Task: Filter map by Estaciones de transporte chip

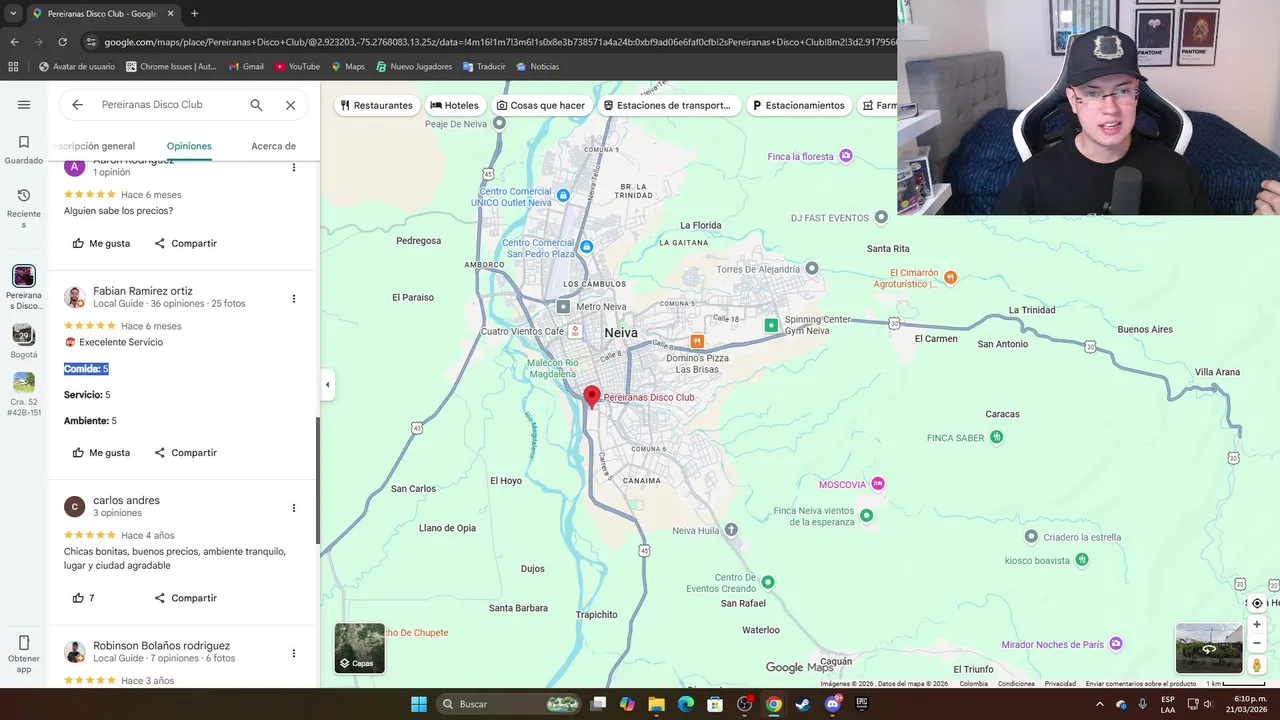Action: coord(670,105)
